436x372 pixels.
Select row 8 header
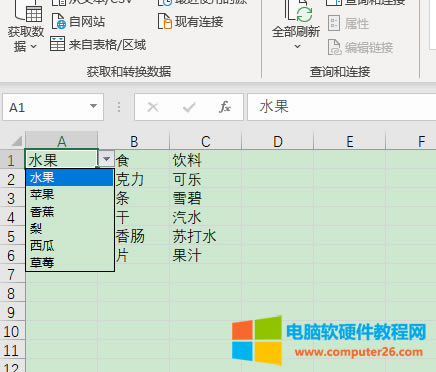12,293
